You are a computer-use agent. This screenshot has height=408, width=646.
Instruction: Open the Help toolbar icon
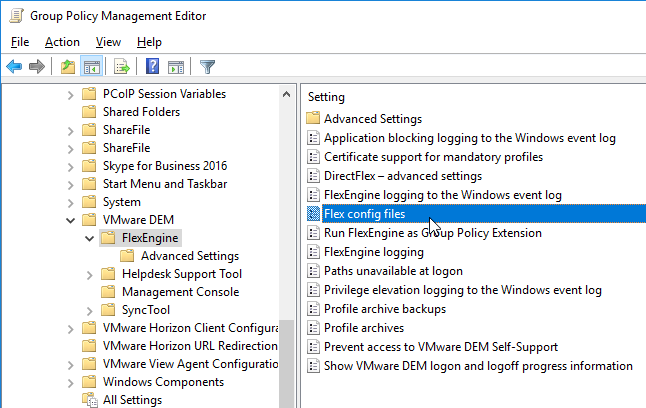152,66
